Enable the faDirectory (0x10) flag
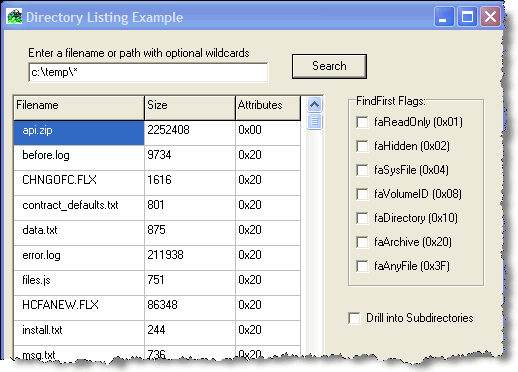Screen dimensions: 518x372 point(362,218)
